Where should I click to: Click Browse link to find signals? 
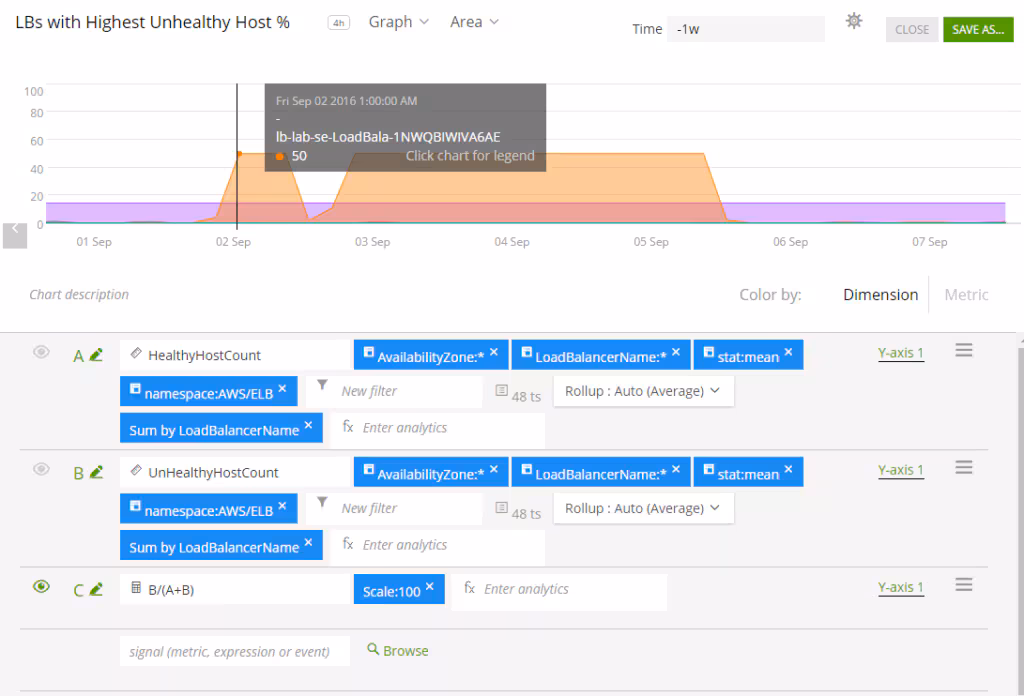397,650
